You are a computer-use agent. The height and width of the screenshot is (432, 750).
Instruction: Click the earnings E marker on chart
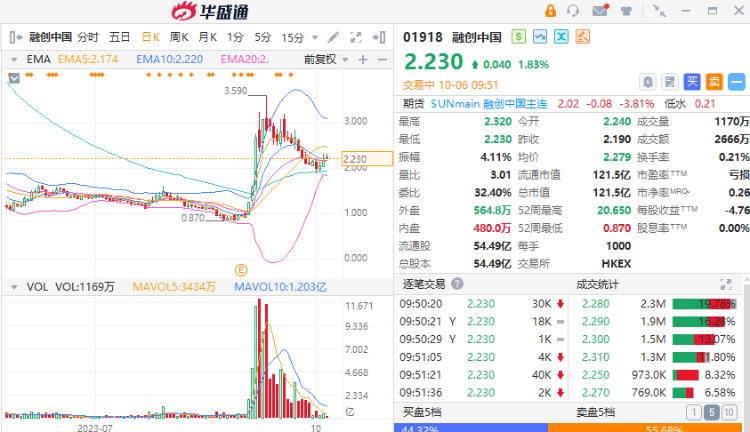tap(241, 270)
